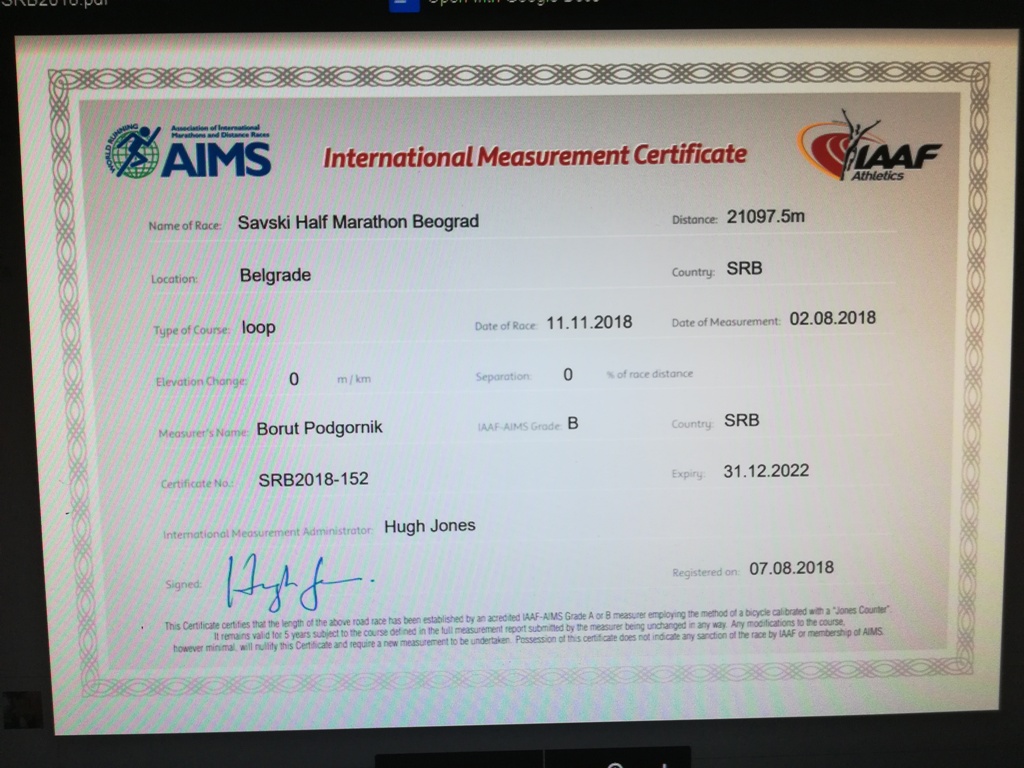Select certificate number 'SRB2018-152'
Viewport: 1024px width, 768px height.
(x=313, y=480)
